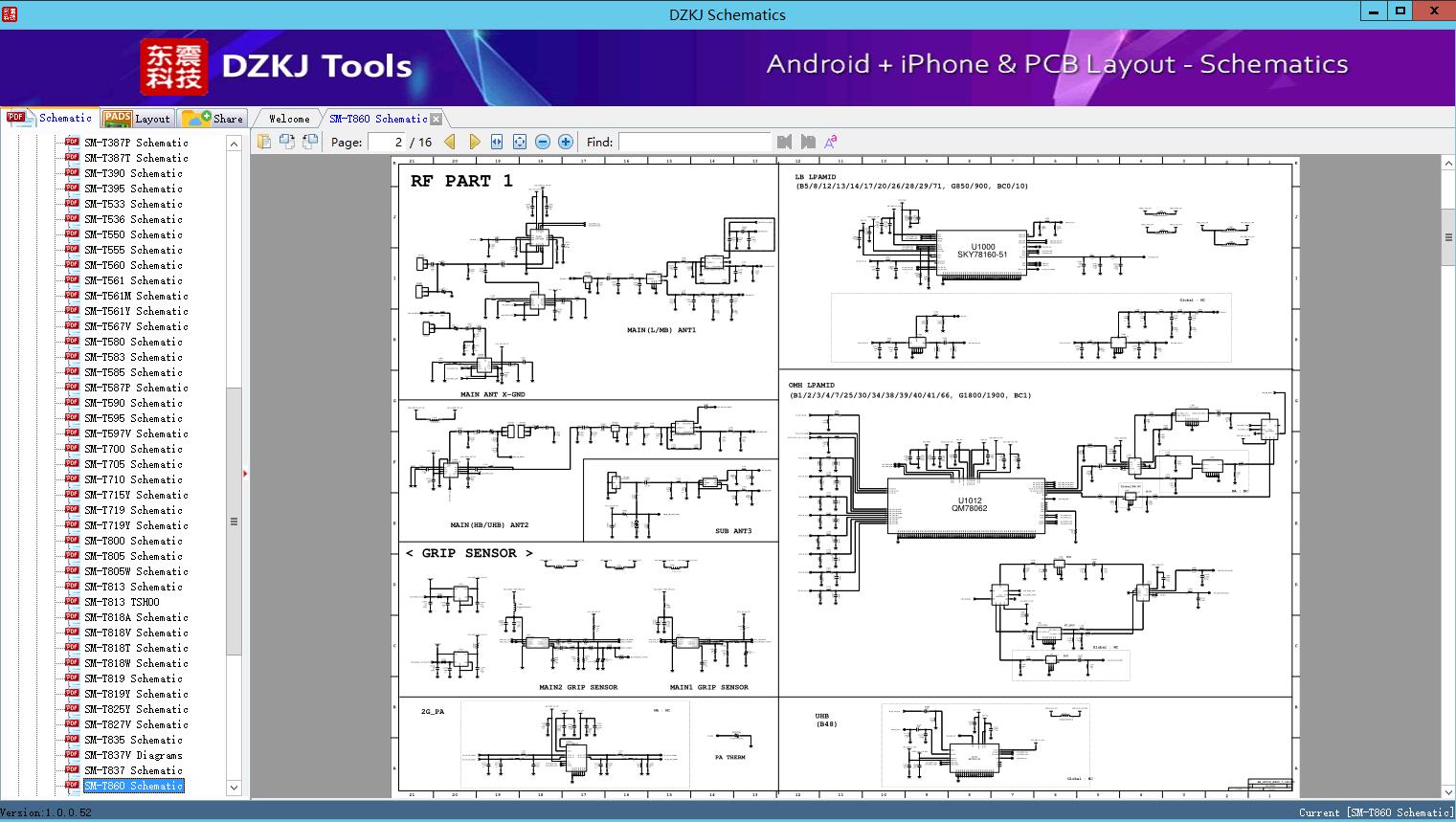
Task: Click the tree list scroll down arrow
Action: pyautogui.click(x=234, y=788)
